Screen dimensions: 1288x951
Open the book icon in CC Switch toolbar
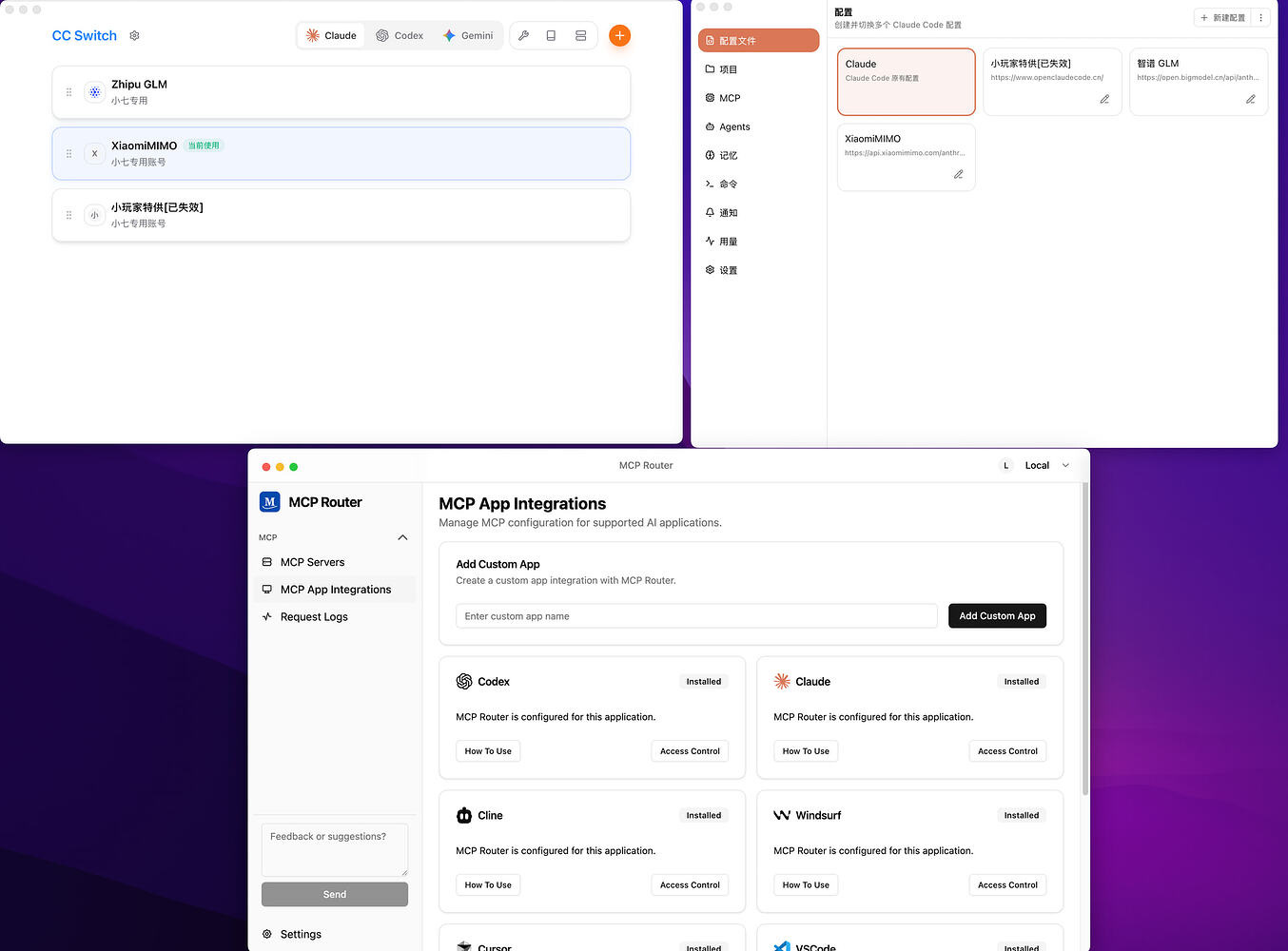click(551, 35)
